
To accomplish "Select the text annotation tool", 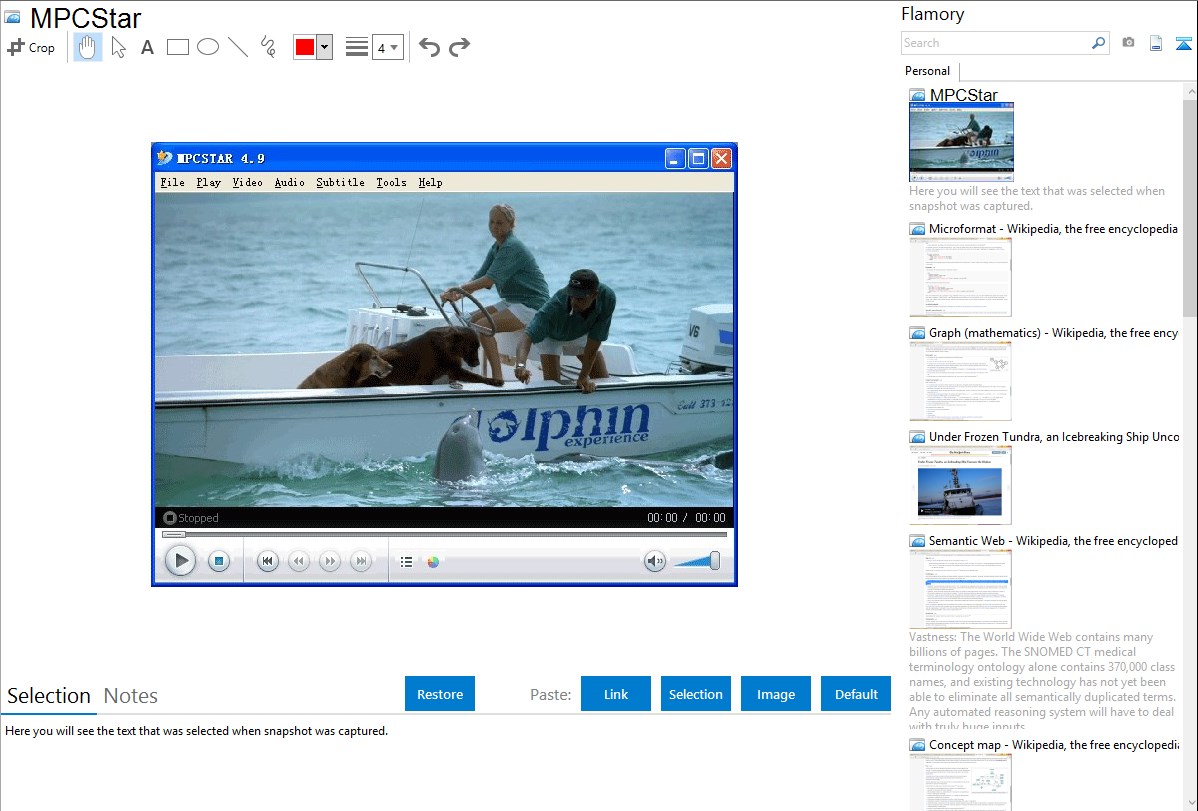I will (147, 47).
